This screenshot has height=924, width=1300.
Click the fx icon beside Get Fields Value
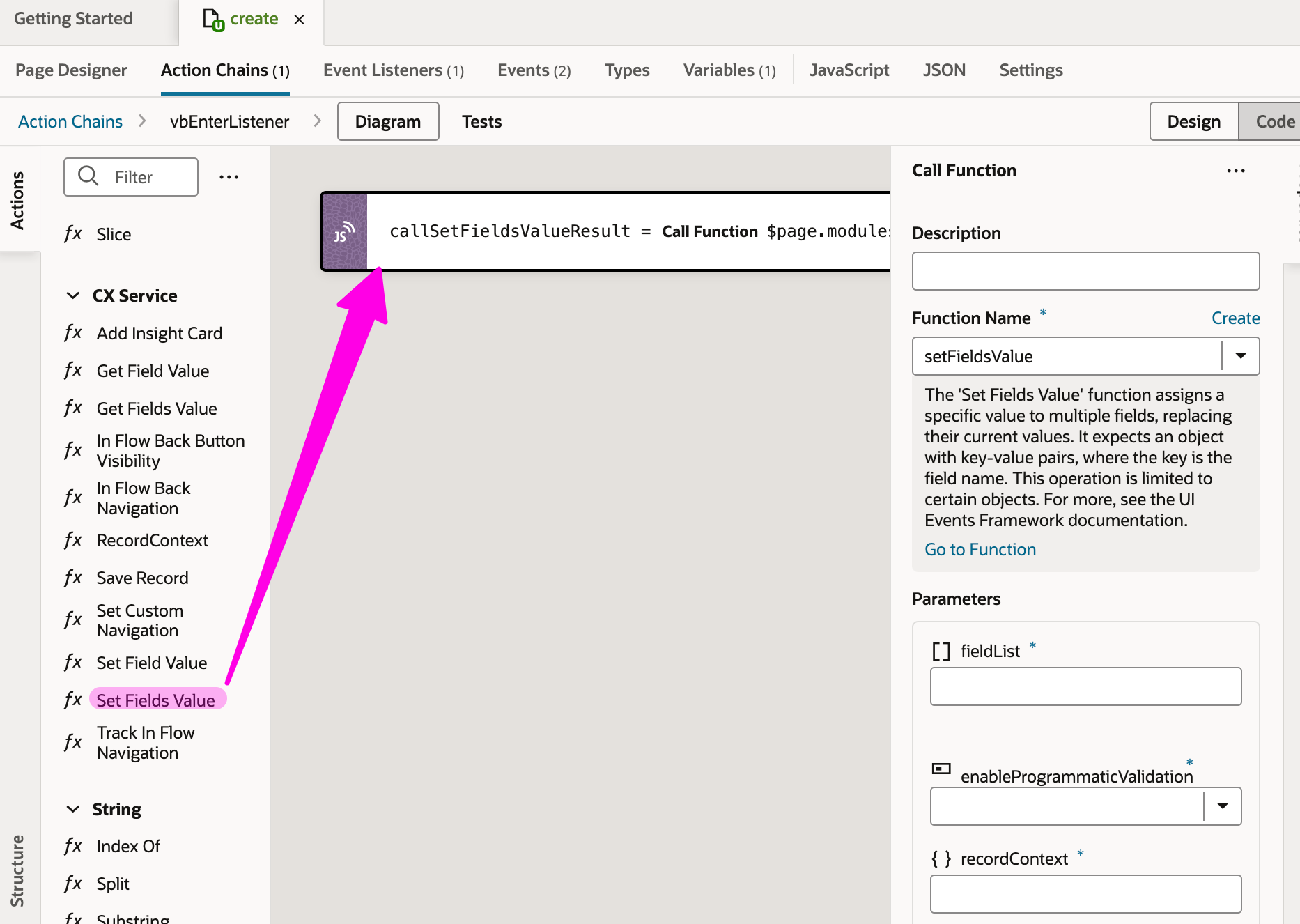click(73, 408)
